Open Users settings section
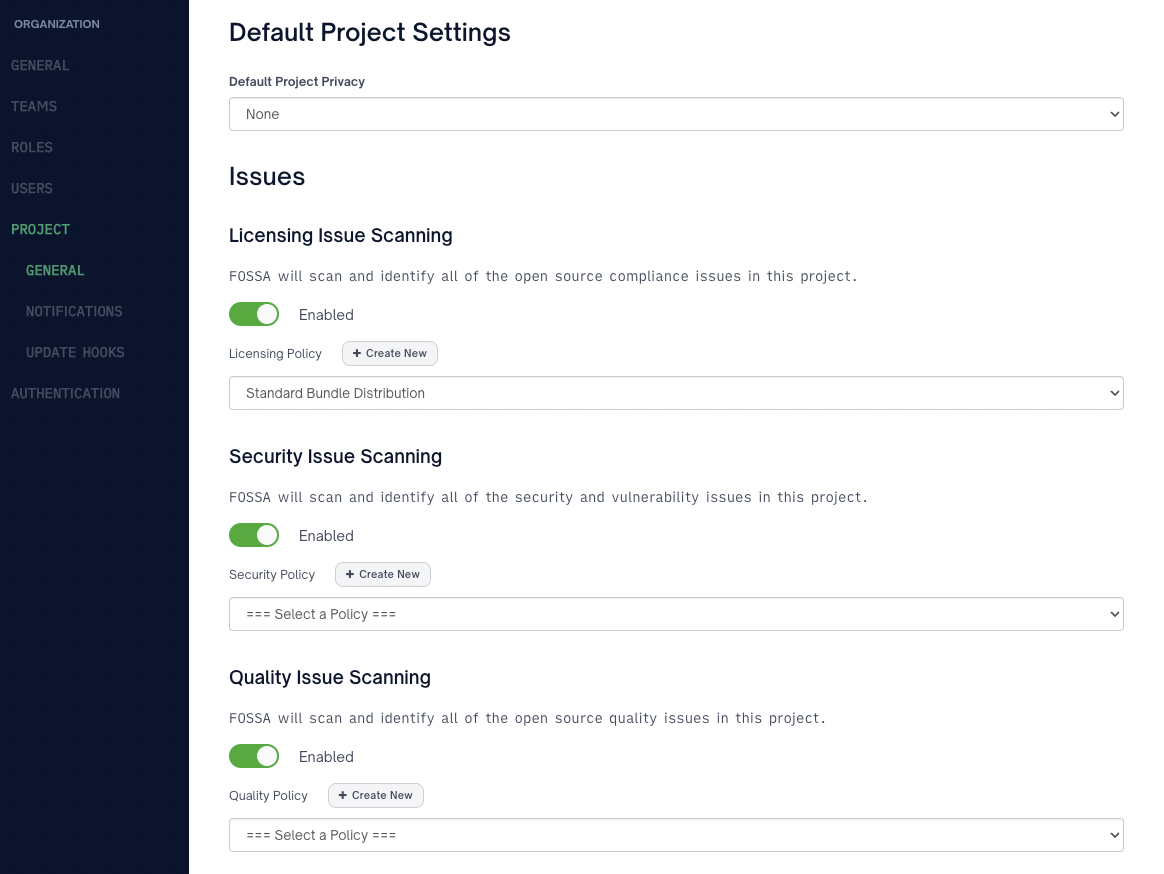Screen dimensions: 1164x874 [x=32, y=188]
